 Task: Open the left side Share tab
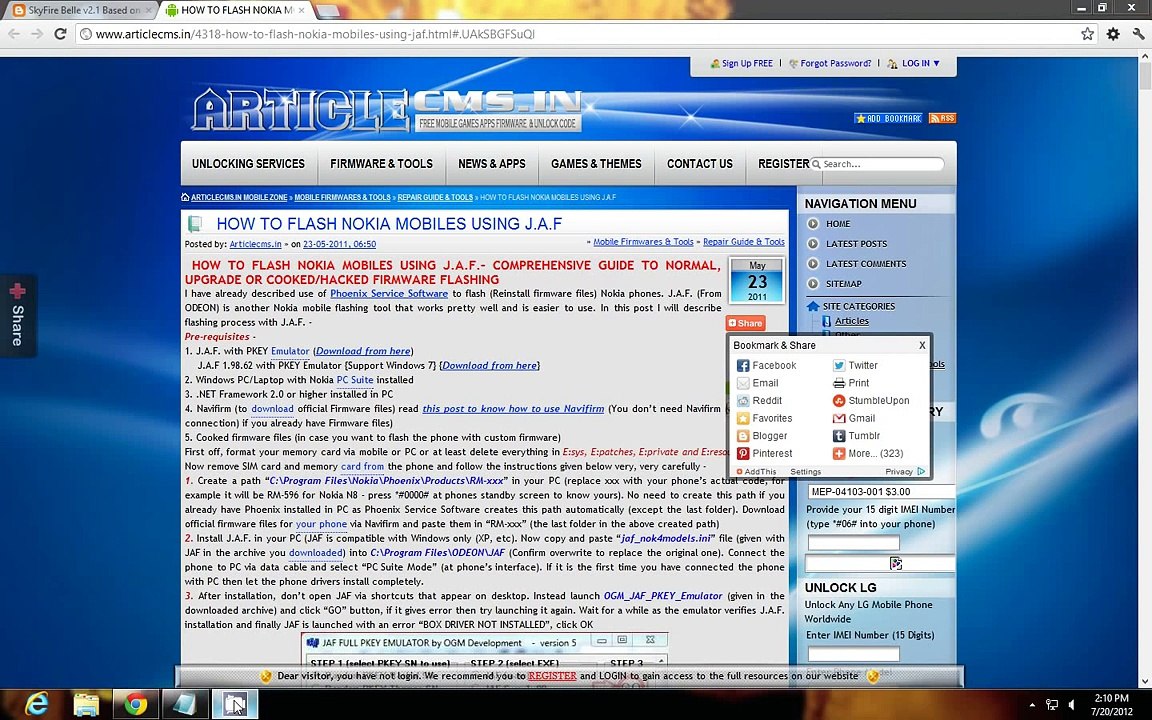pos(18,316)
